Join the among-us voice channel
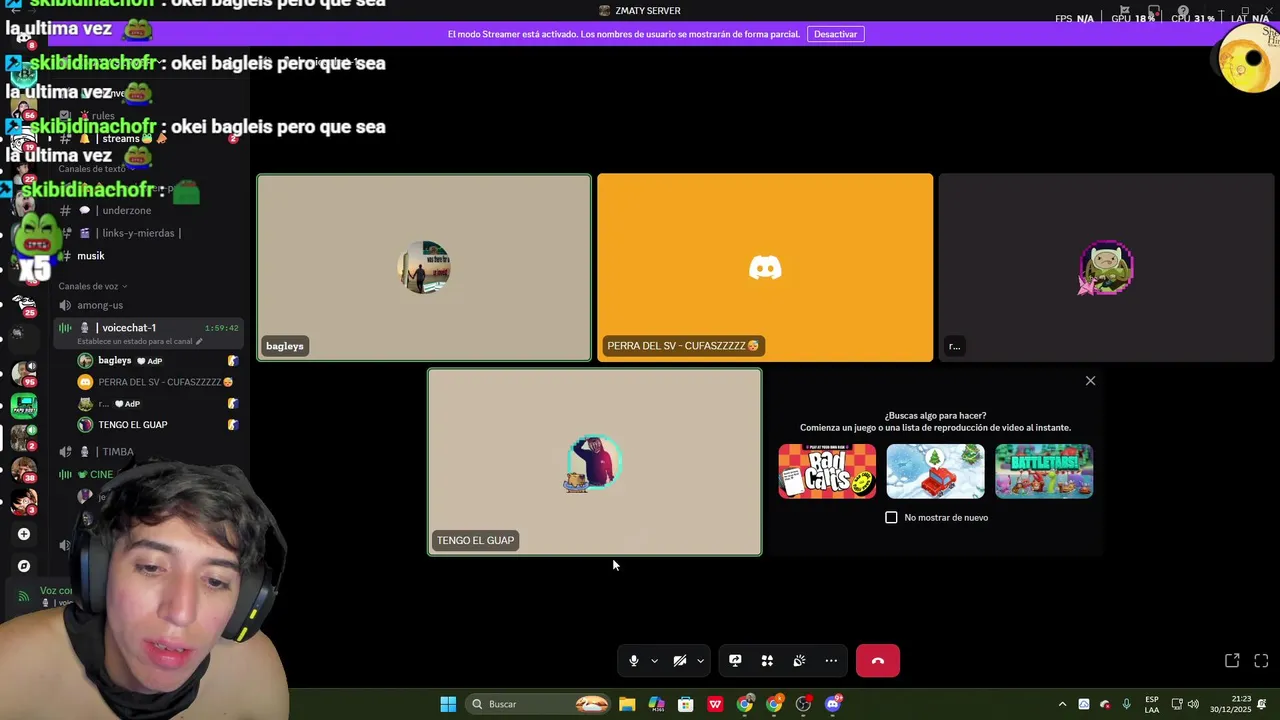 (x=100, y=305)
